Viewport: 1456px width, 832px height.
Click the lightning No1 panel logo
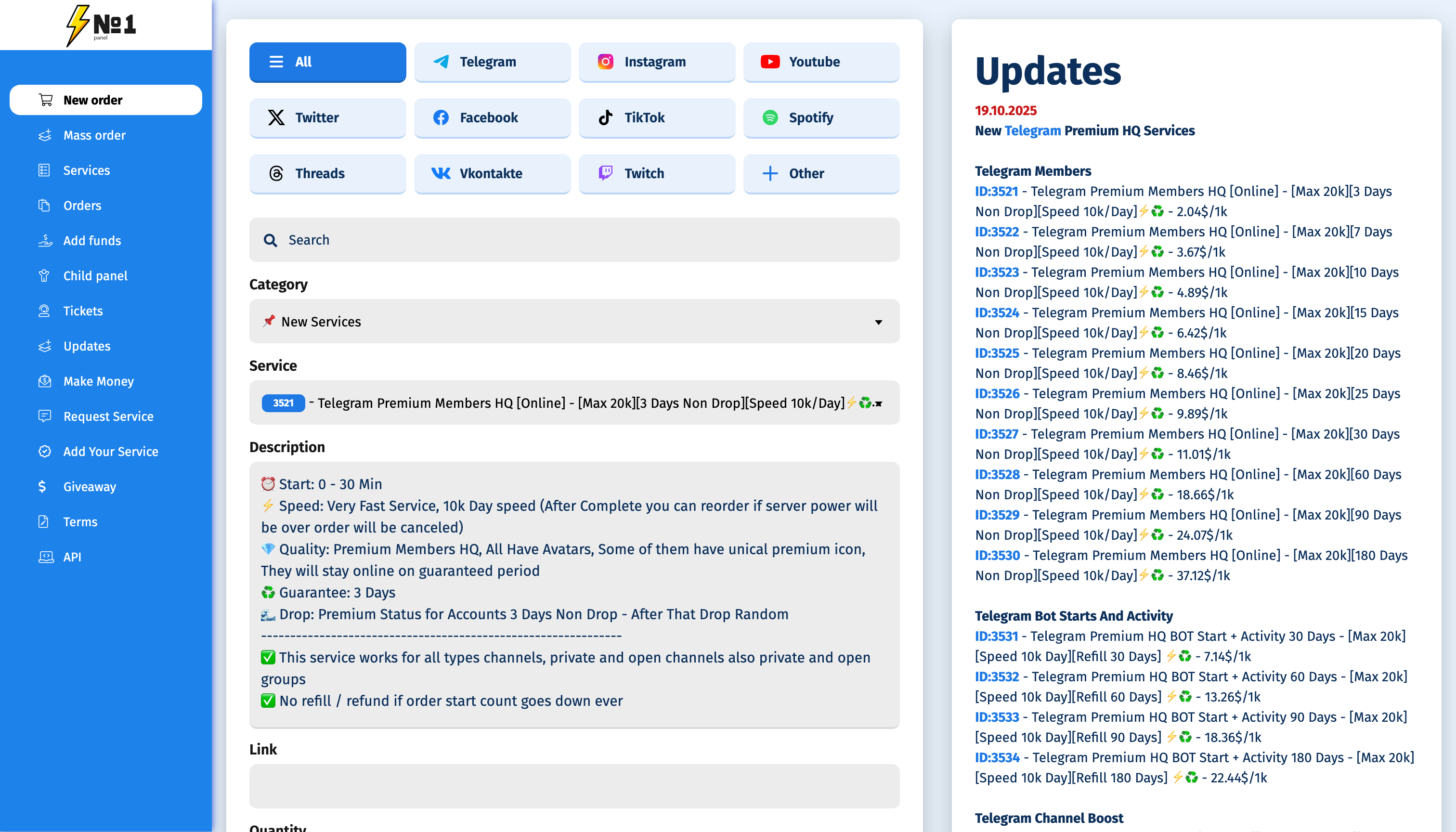point(101,25)
